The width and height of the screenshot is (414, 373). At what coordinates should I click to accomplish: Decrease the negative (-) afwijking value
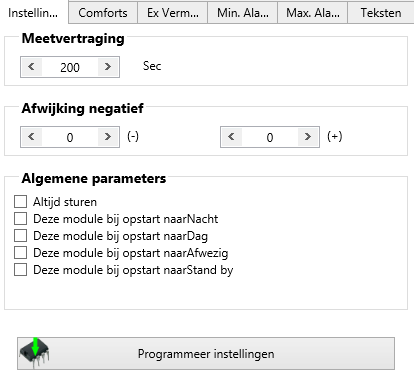click(31, 137)
